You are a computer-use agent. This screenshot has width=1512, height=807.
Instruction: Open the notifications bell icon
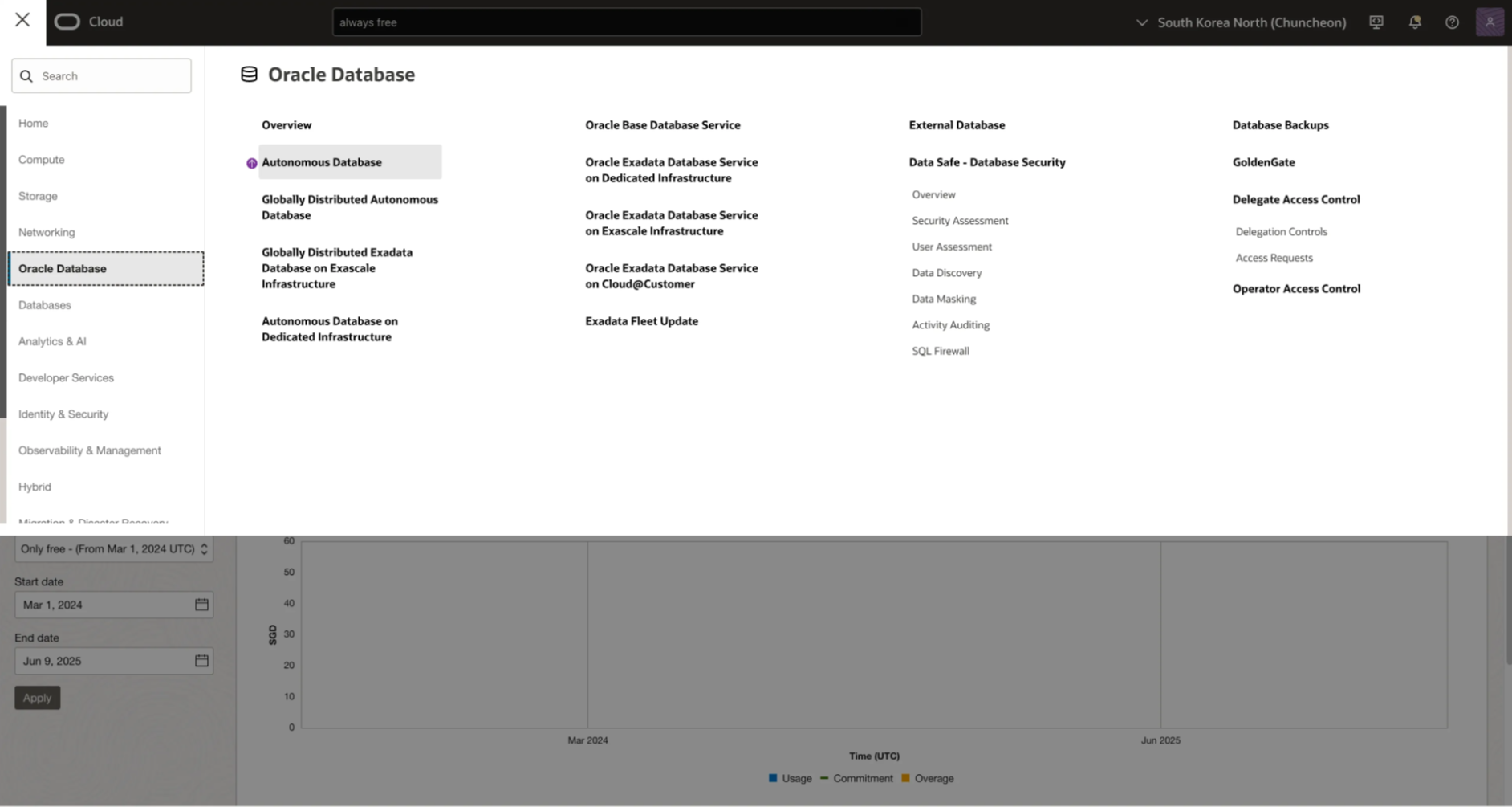click(x=1415, y=22)
